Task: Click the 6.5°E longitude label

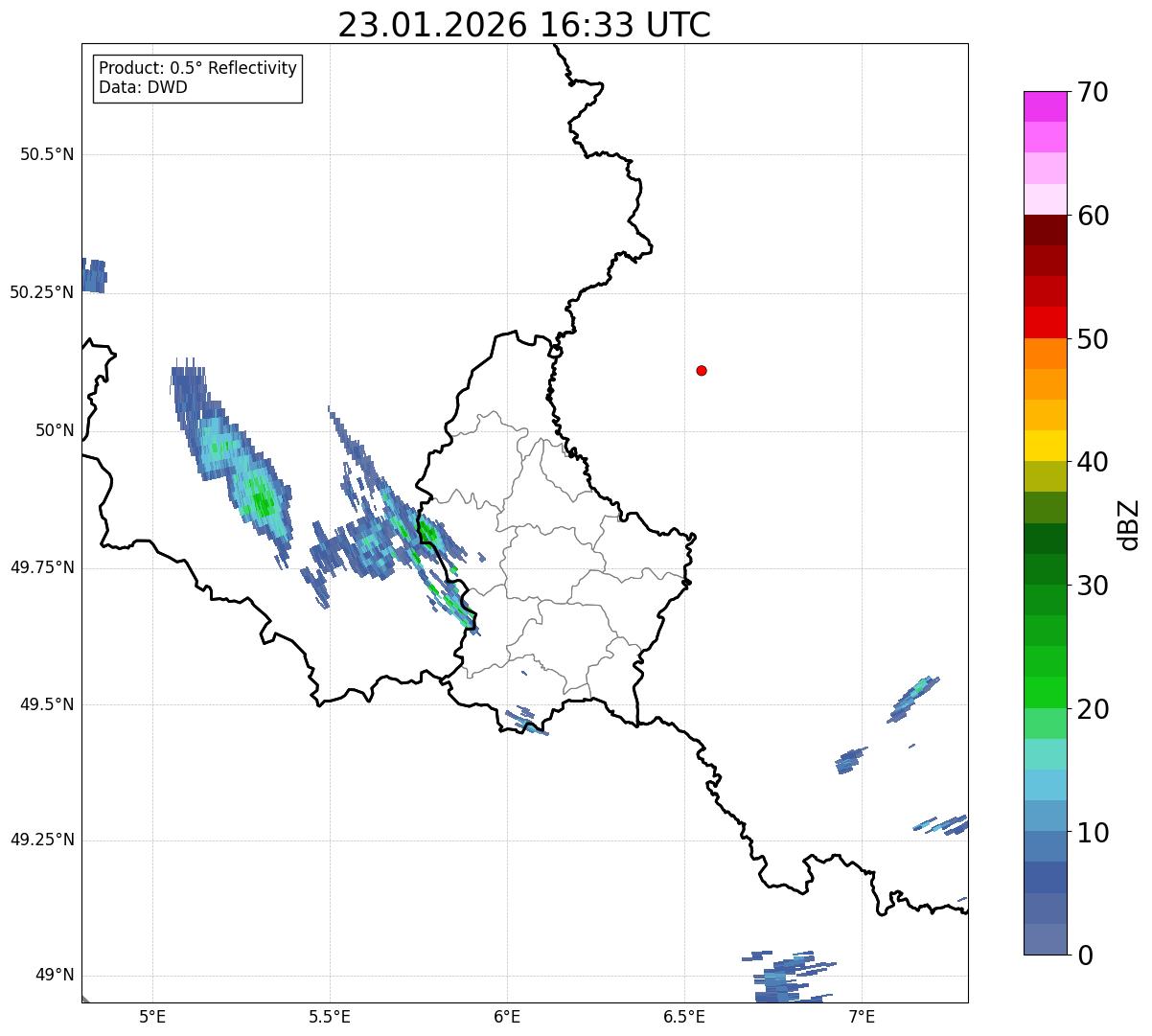Action: tap(684, 1016)
